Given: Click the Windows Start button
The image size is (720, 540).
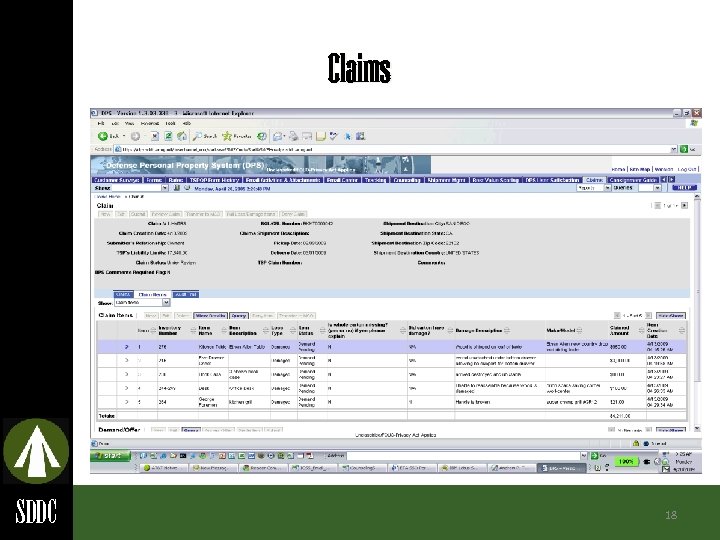Looking at the screenshot, I should click(110, 456).
